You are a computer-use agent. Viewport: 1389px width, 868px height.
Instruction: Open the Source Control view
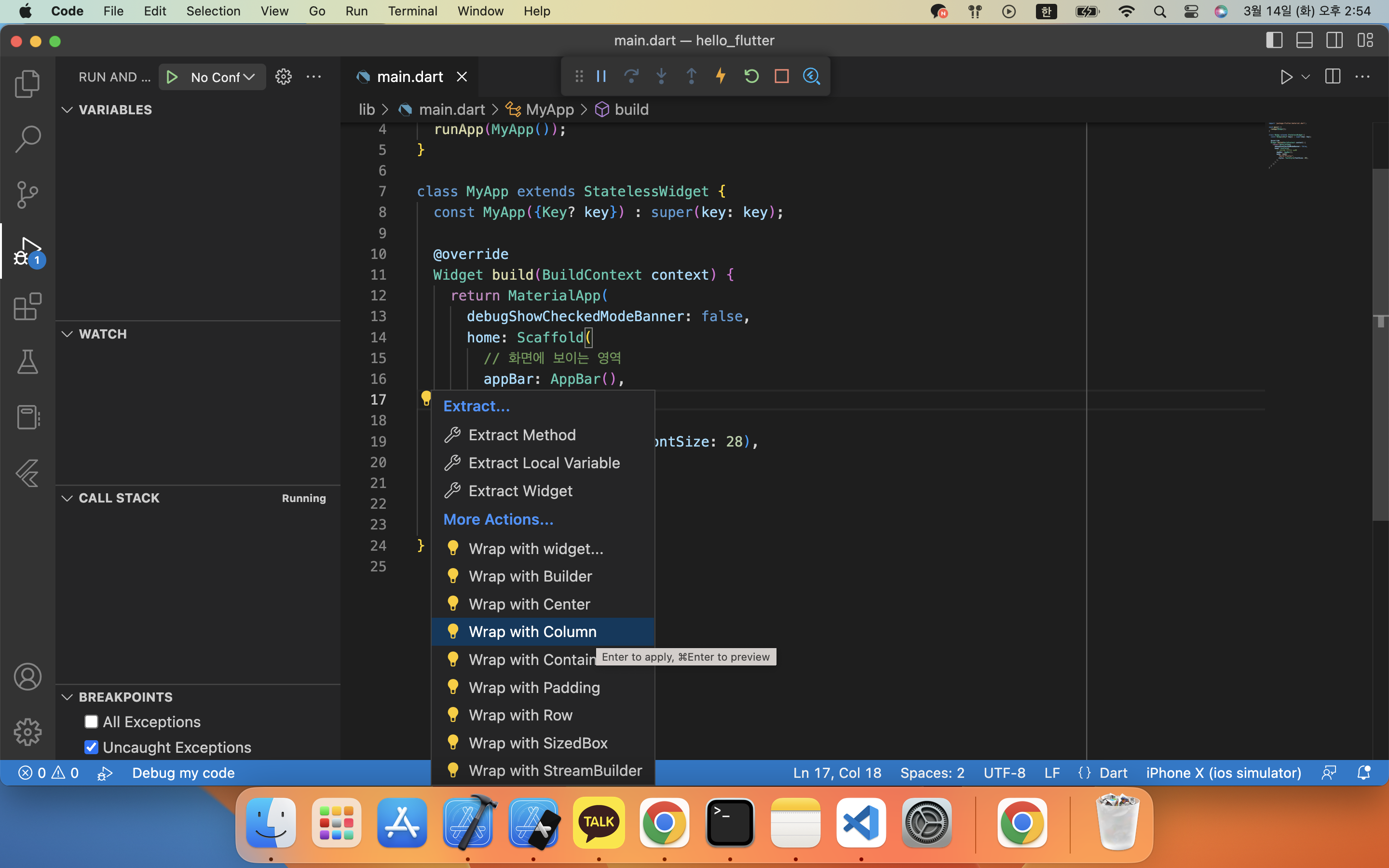27,195
